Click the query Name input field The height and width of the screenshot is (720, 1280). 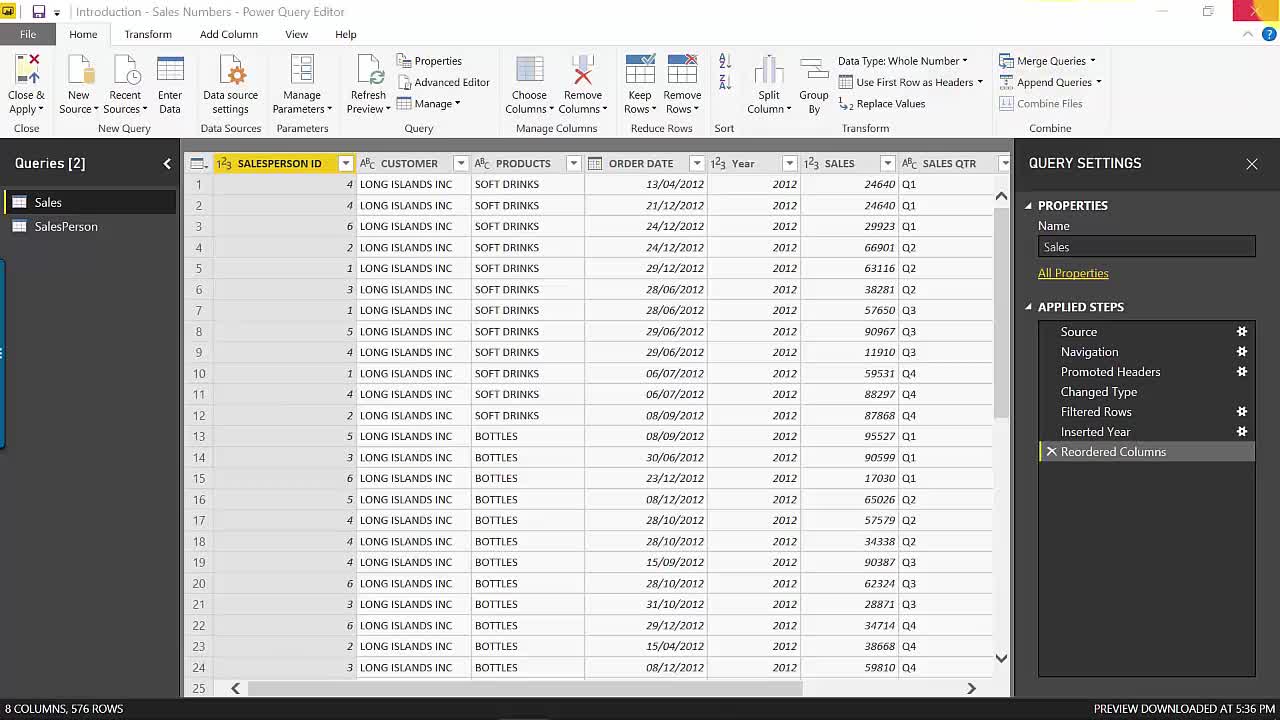pyautogui.click(x=1146, y=247)
